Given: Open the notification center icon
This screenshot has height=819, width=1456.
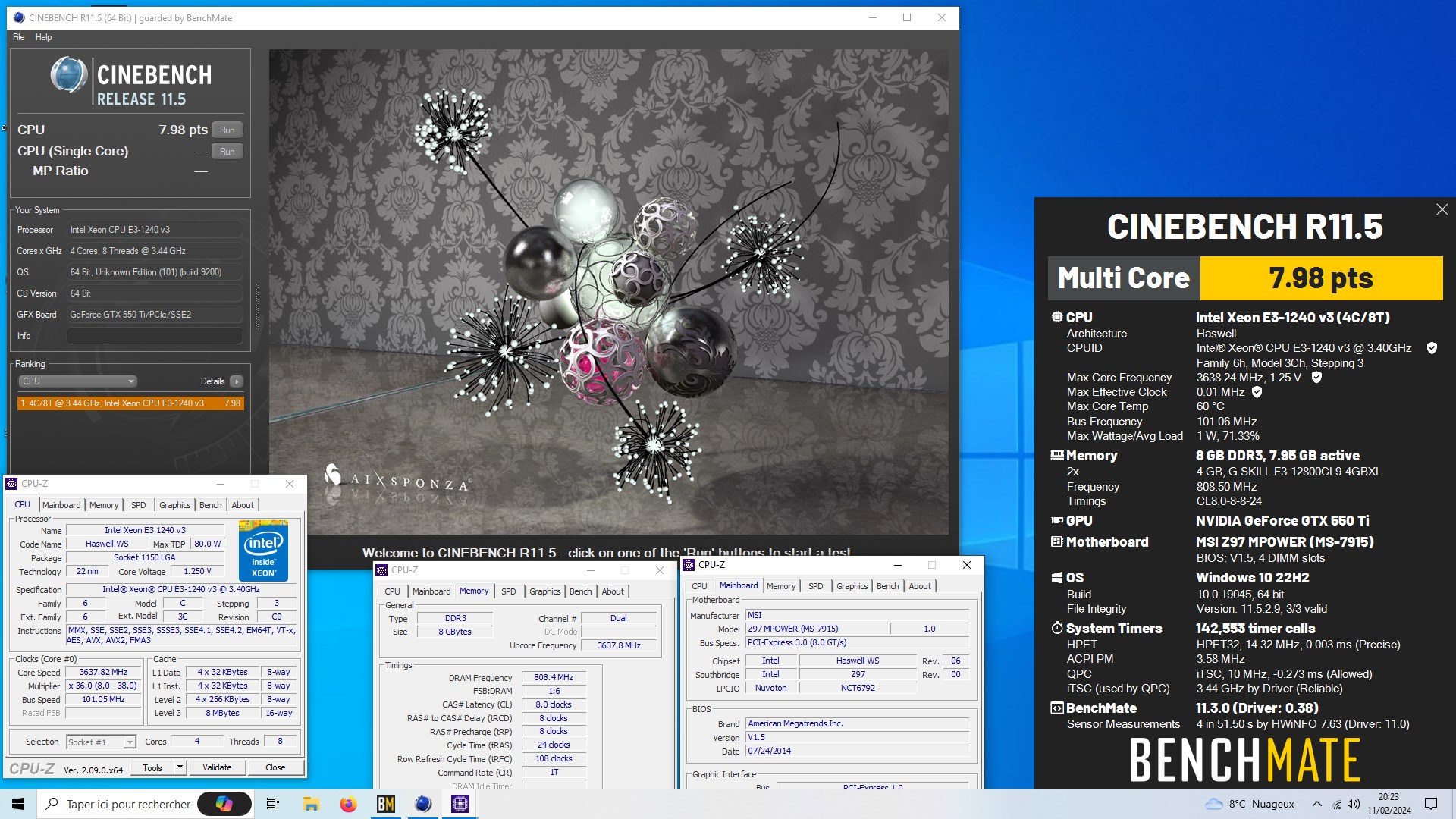Looking at the screenshot, I should (1431, 804).
